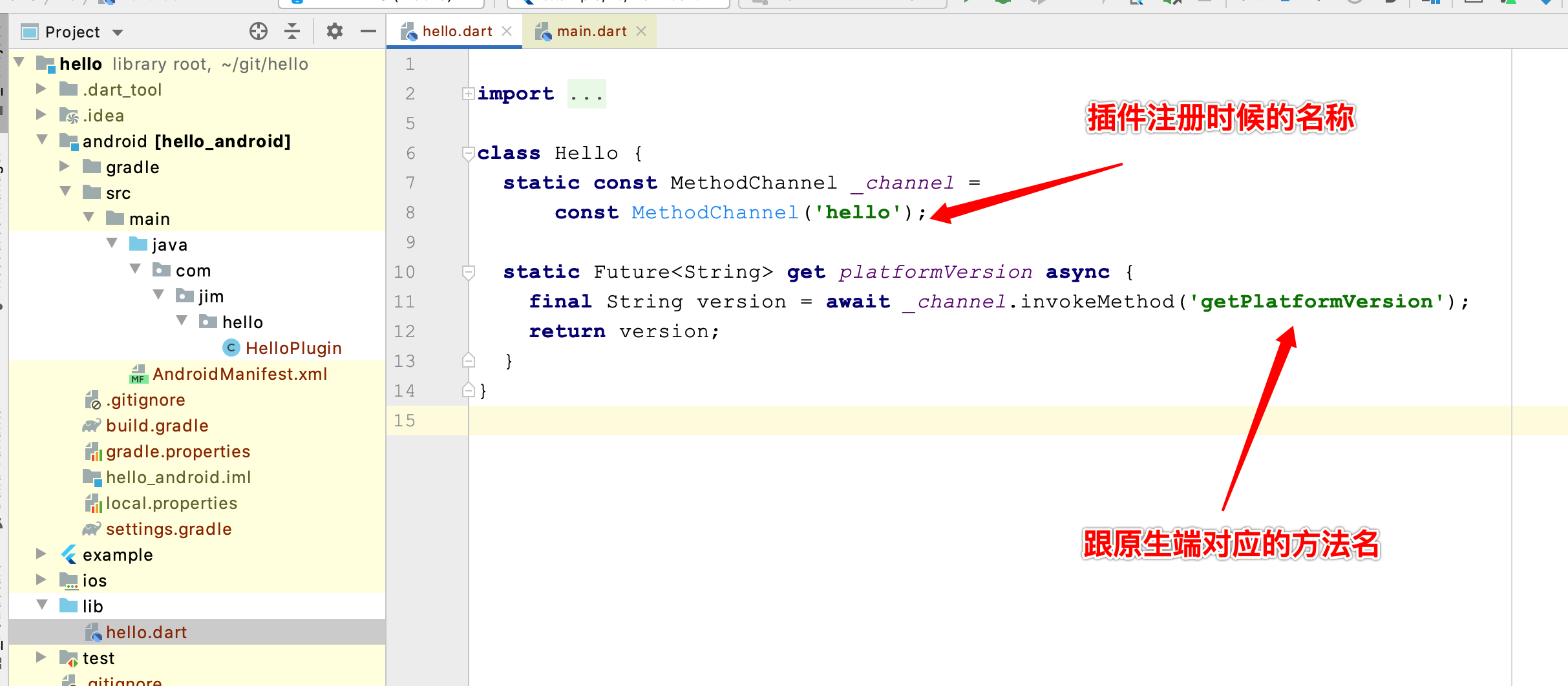Click the fold end marker on line 14
The image size is (1568, 686).
tap(469, 390)
